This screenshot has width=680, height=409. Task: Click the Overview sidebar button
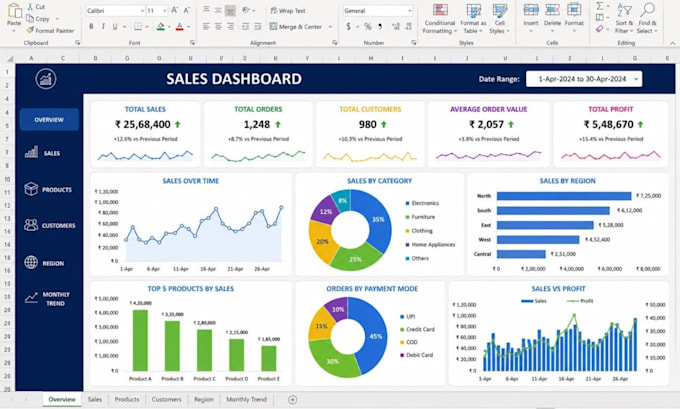click(x=49, y=119)
